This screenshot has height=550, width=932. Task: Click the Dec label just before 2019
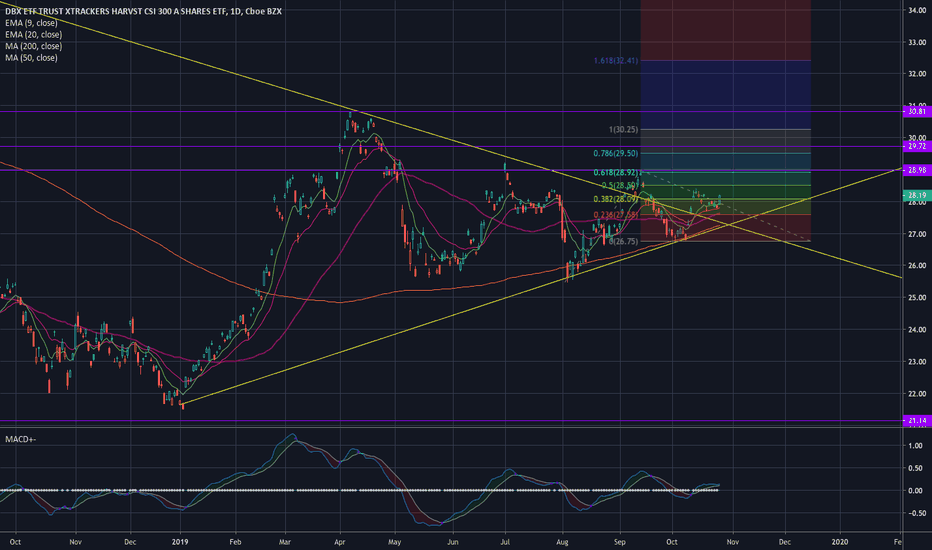130,542
